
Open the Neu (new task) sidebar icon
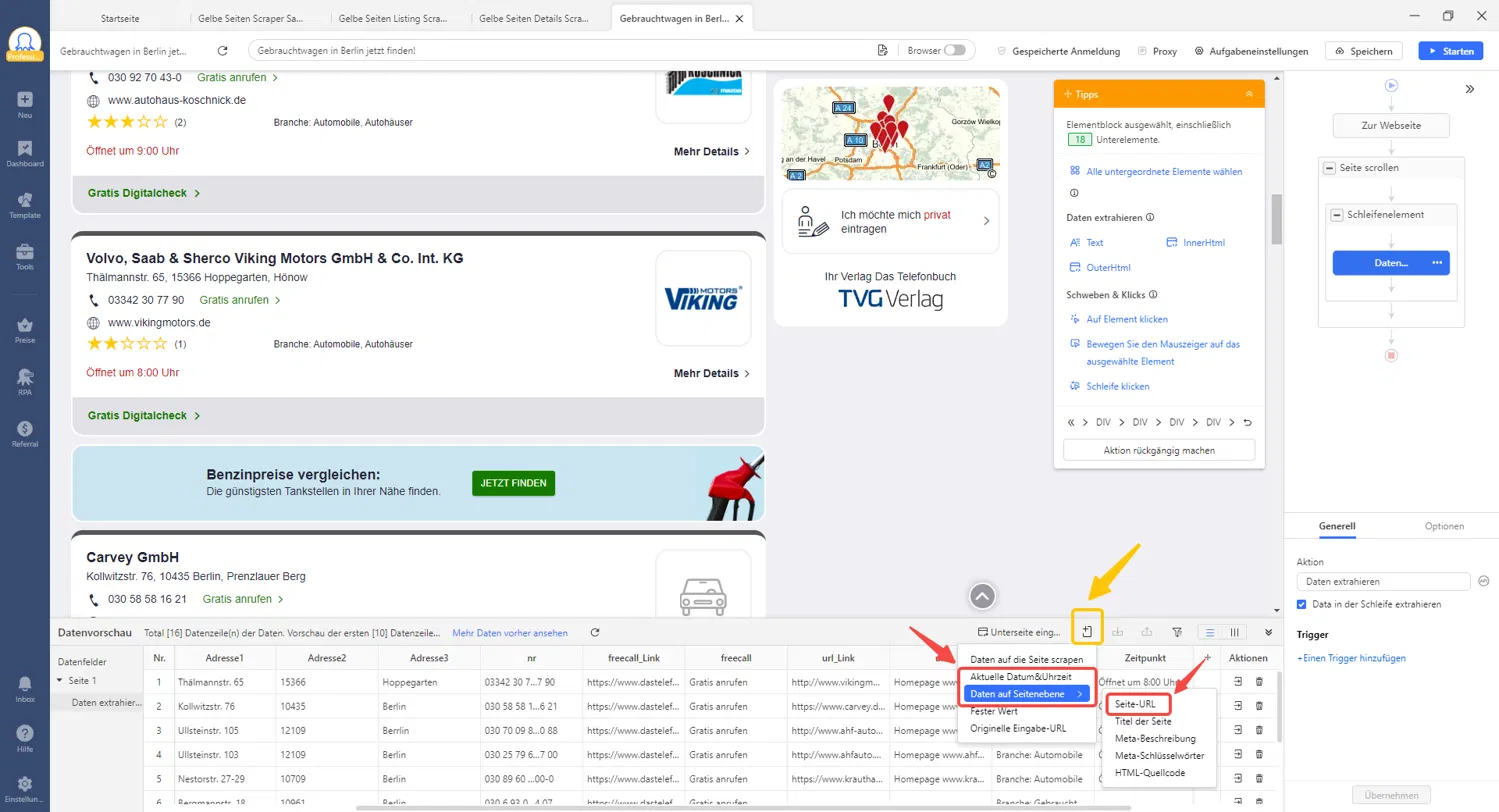point(24,104)
